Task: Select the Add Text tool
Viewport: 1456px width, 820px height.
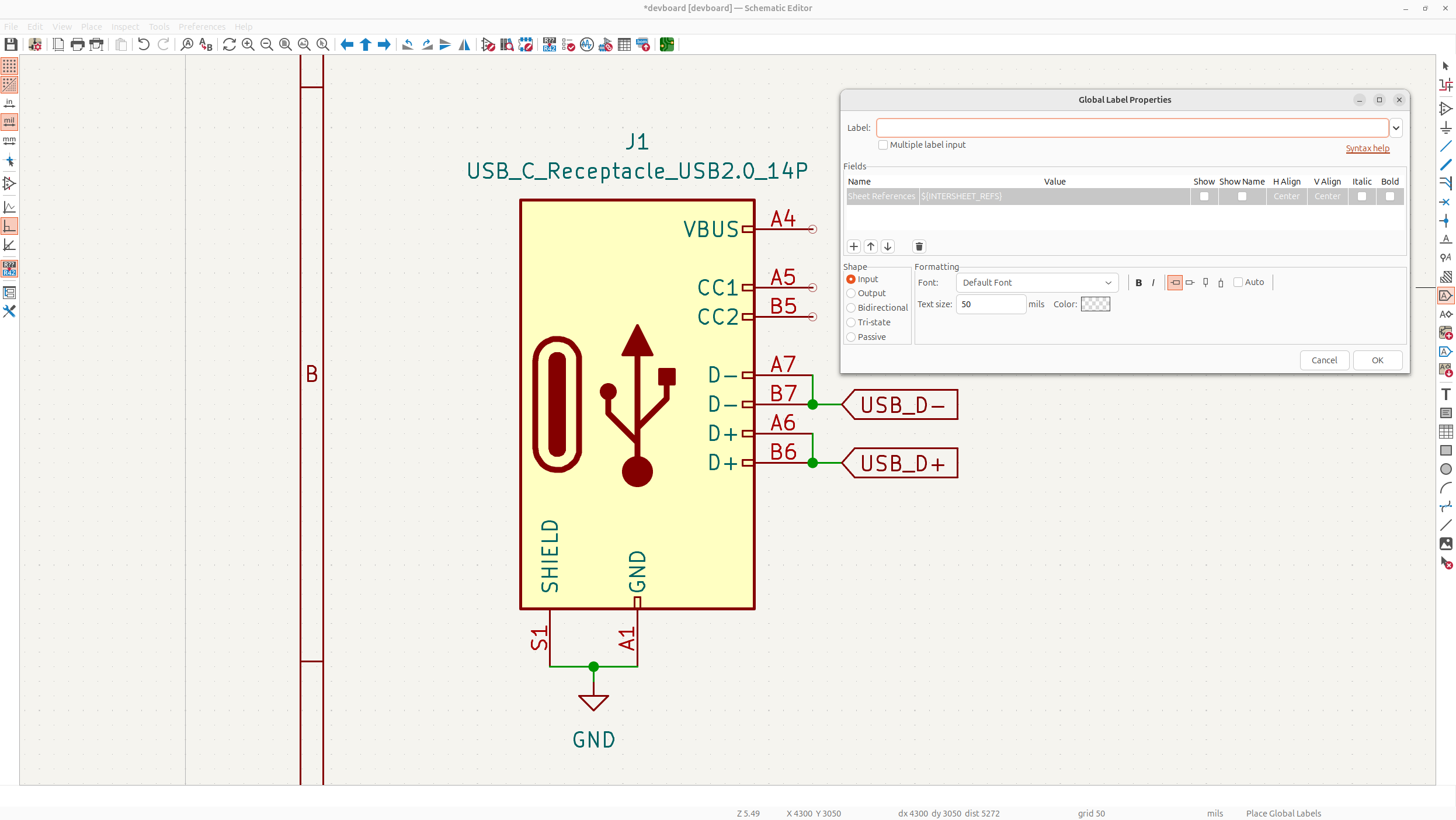Action: point(1446,394)
